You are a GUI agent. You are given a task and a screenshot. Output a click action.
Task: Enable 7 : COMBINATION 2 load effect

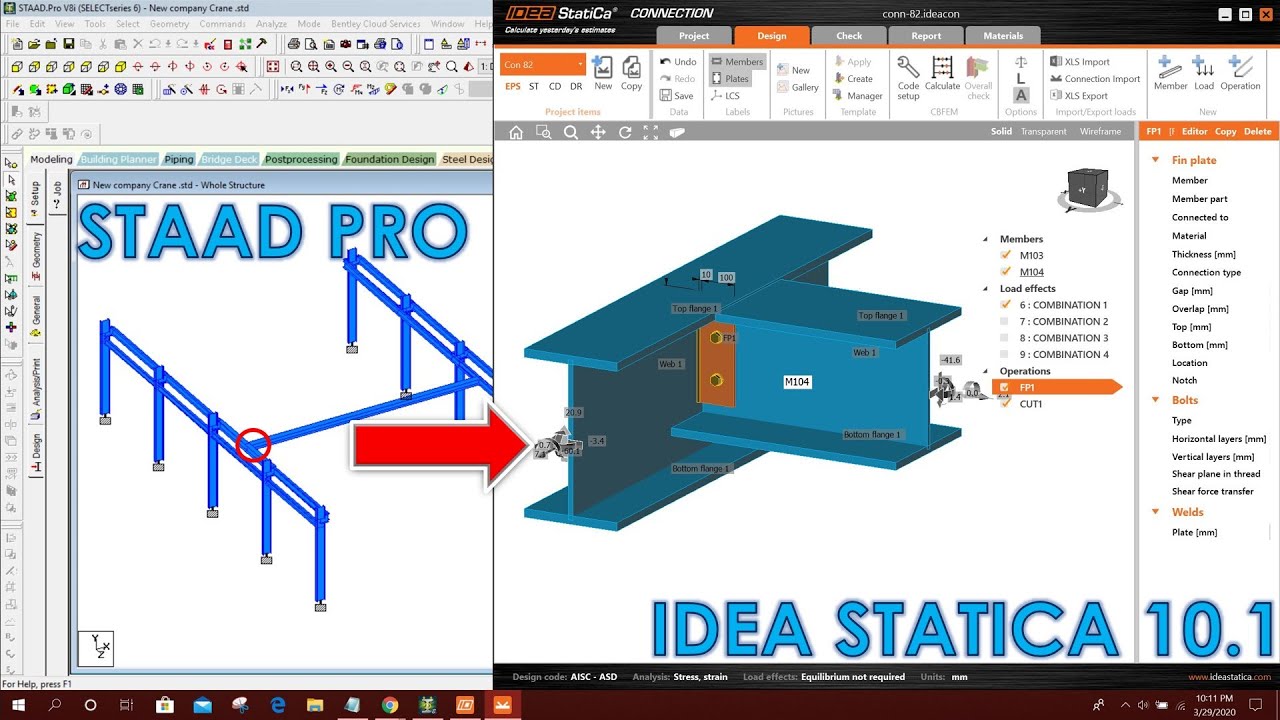tap(1006, 321)
